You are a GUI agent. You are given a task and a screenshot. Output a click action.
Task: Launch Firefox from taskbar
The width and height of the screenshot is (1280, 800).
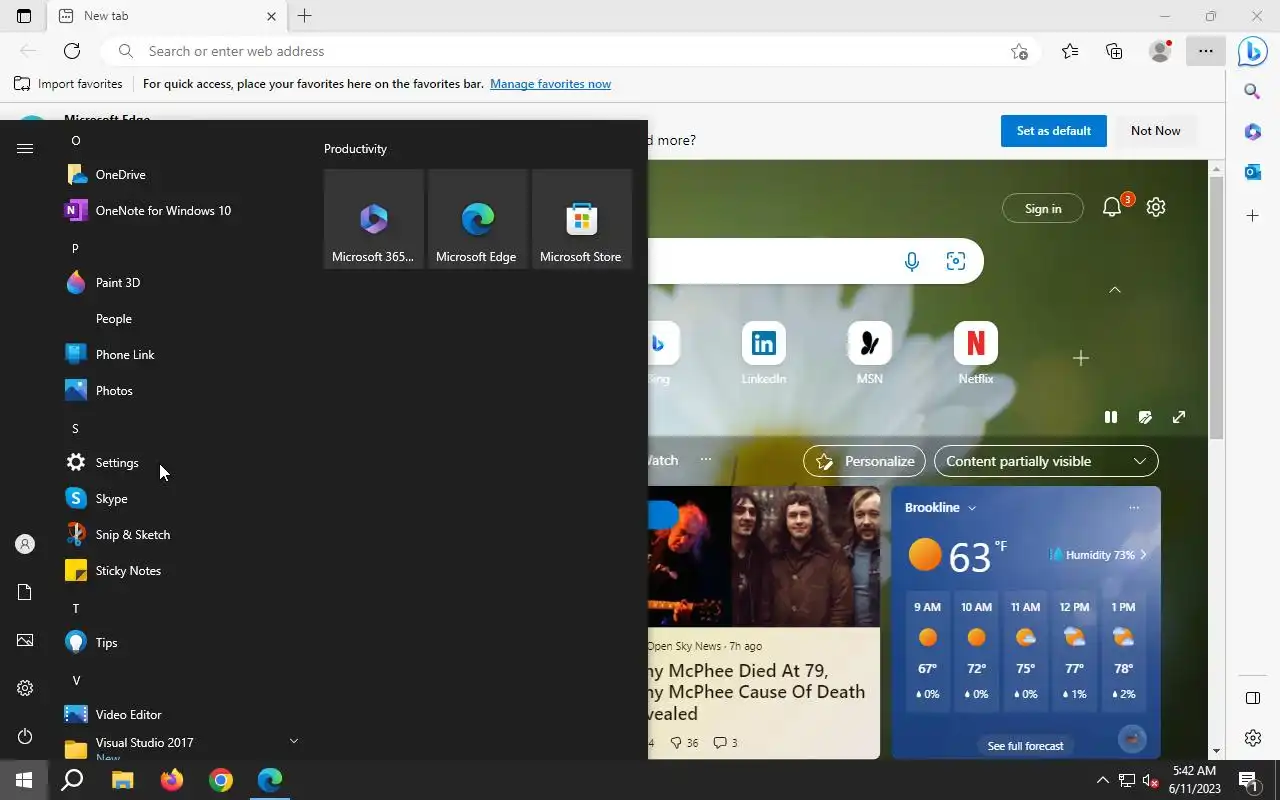172,780
